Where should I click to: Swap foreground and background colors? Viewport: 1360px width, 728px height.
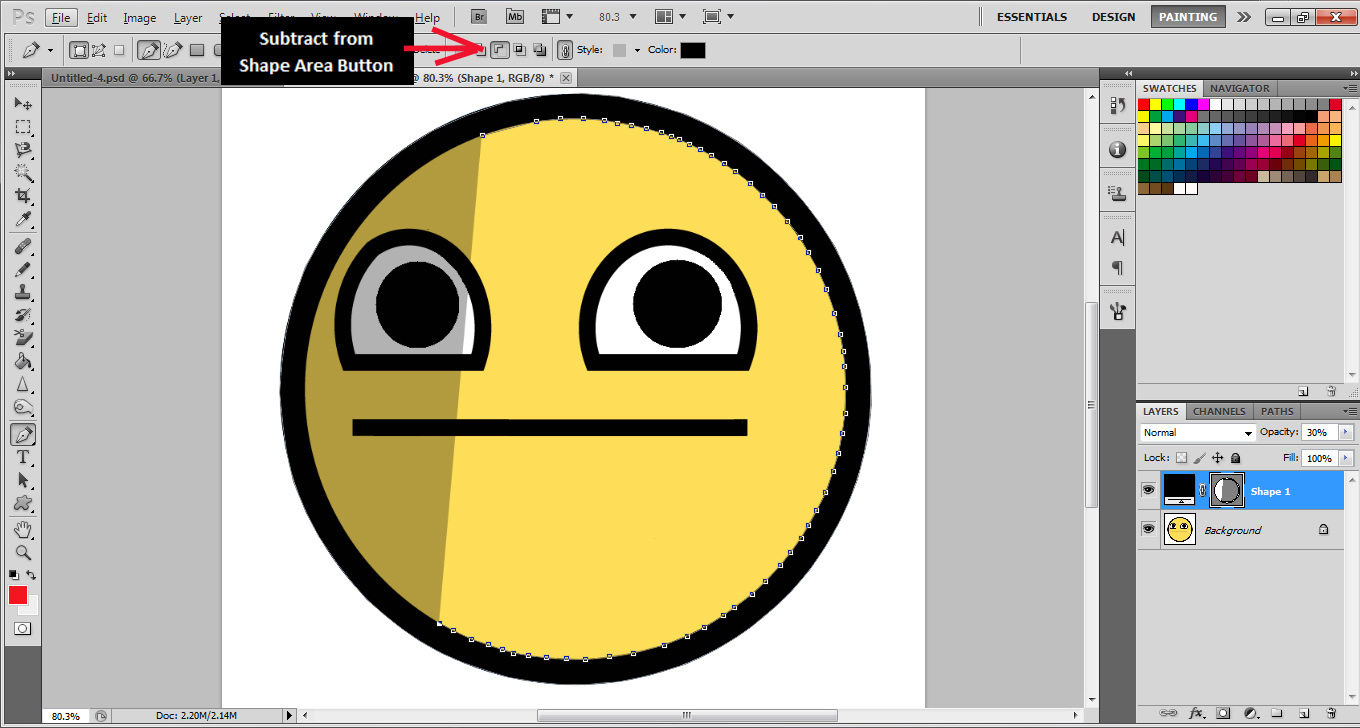(31, 575)
